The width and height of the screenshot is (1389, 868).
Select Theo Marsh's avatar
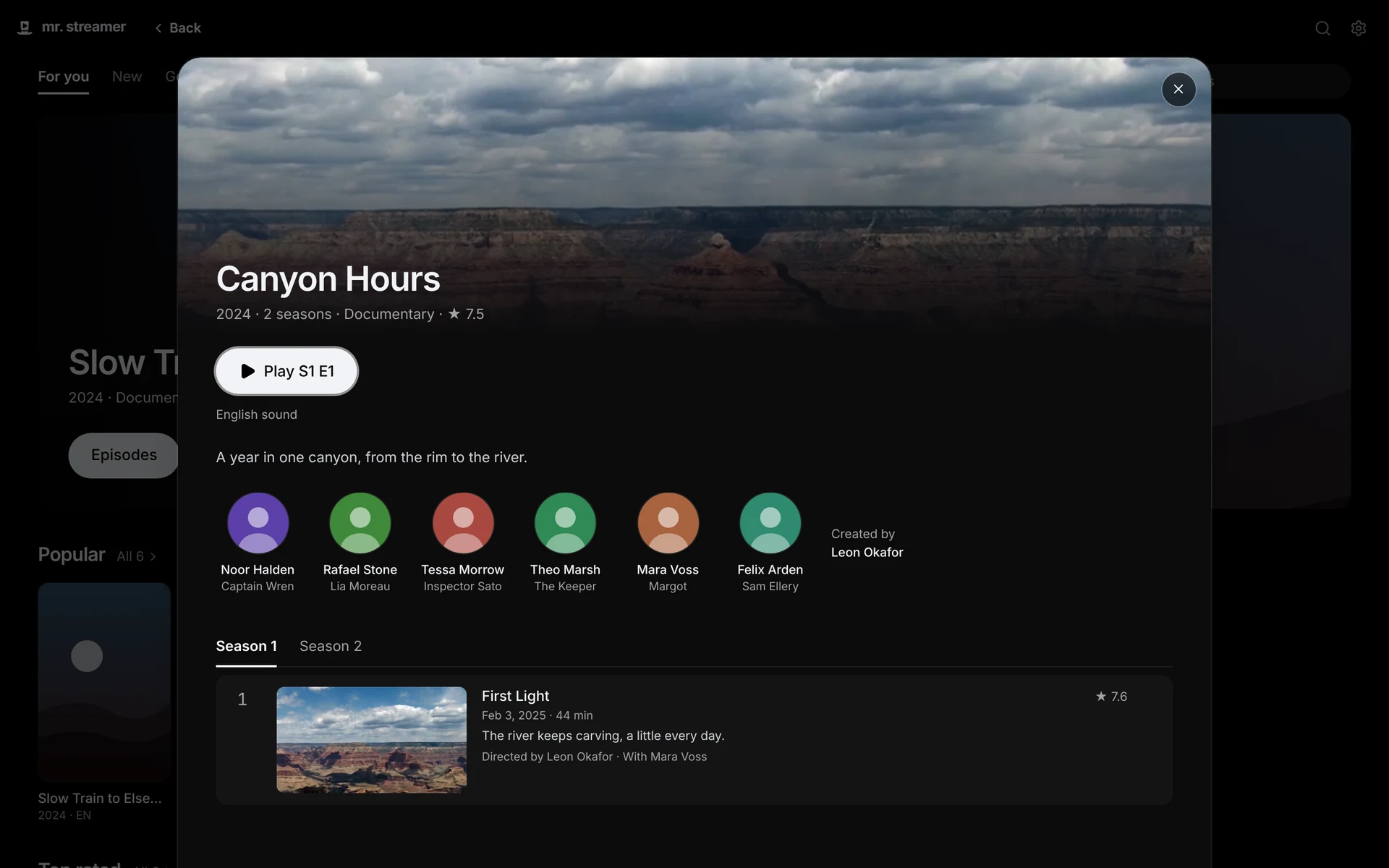tap(565, 523)
